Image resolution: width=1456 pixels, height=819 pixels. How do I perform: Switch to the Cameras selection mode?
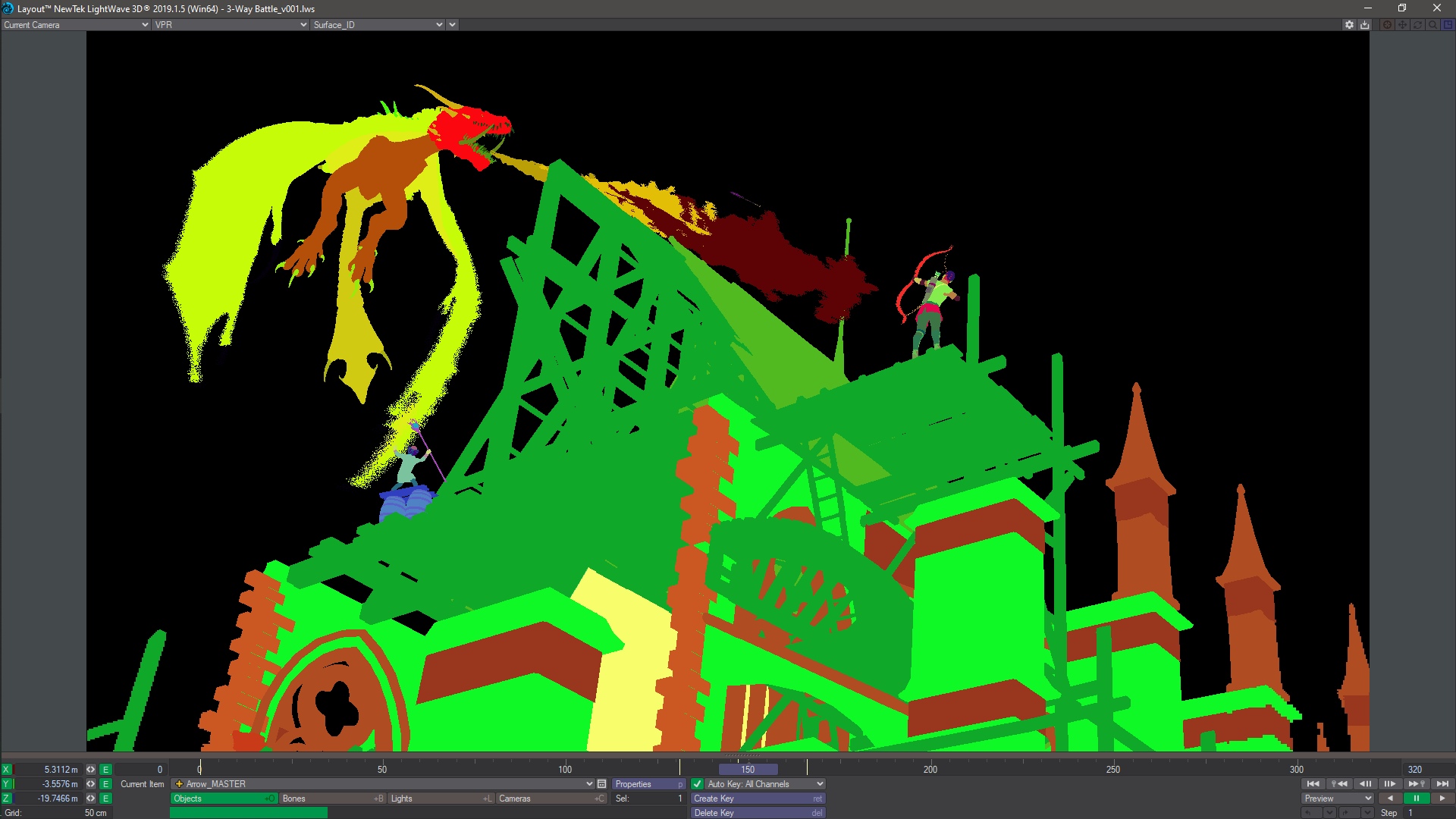[x=551, y=799]
